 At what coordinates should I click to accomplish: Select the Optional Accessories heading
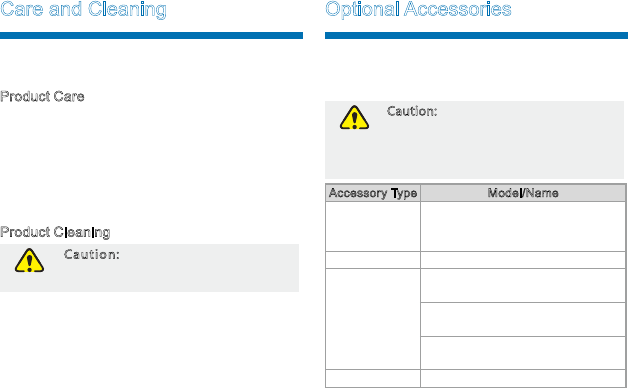pyautogui.click(x=418, y=10)
